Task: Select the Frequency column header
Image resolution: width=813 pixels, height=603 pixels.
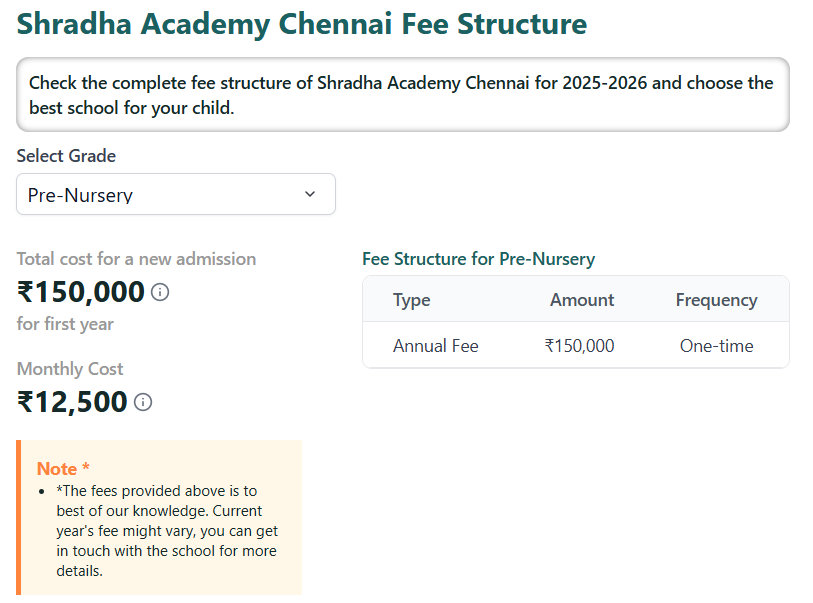Action: pos(716,299)
